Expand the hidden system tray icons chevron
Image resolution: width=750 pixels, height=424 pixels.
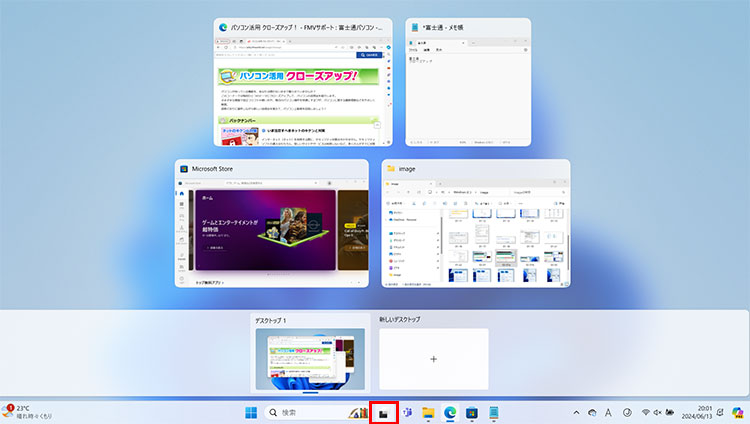point(576,412)
